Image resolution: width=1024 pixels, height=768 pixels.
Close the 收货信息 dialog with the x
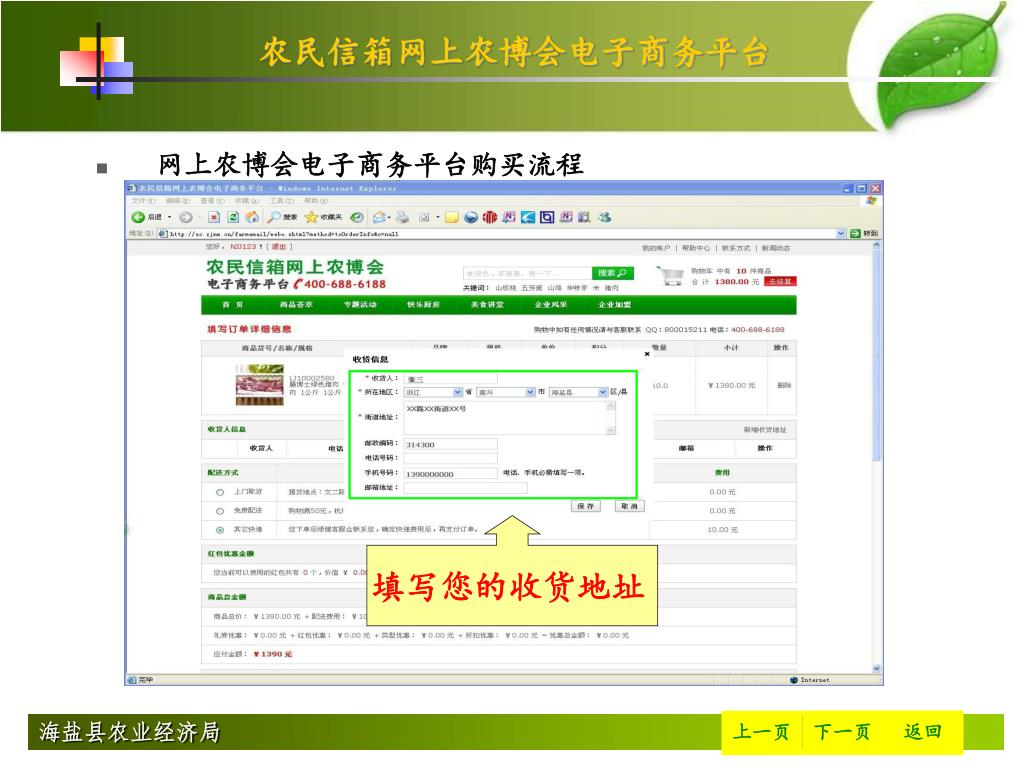tap(647, 354)
